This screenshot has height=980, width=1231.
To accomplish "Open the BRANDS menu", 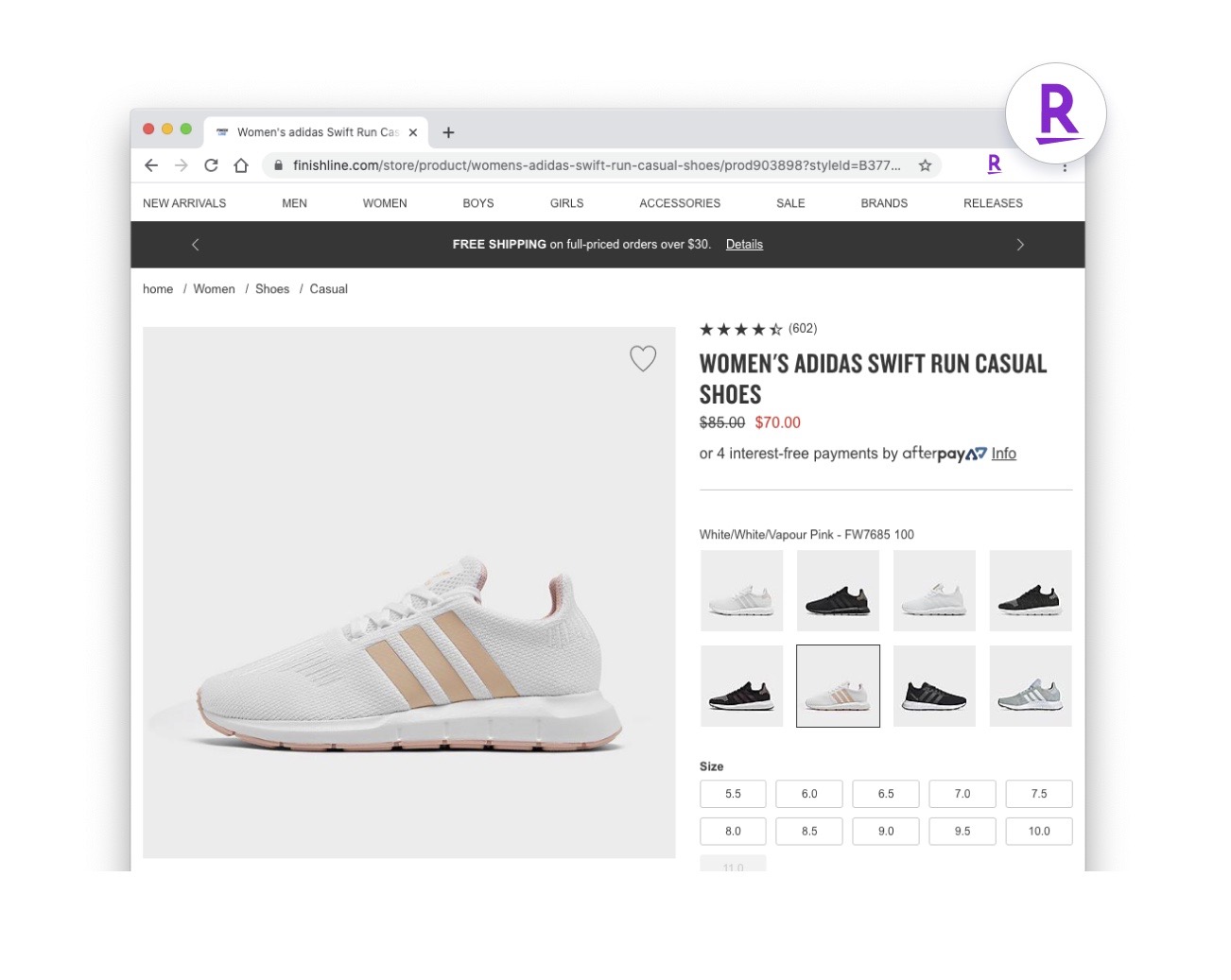I will pyautogui.click(x=884, y=203).
